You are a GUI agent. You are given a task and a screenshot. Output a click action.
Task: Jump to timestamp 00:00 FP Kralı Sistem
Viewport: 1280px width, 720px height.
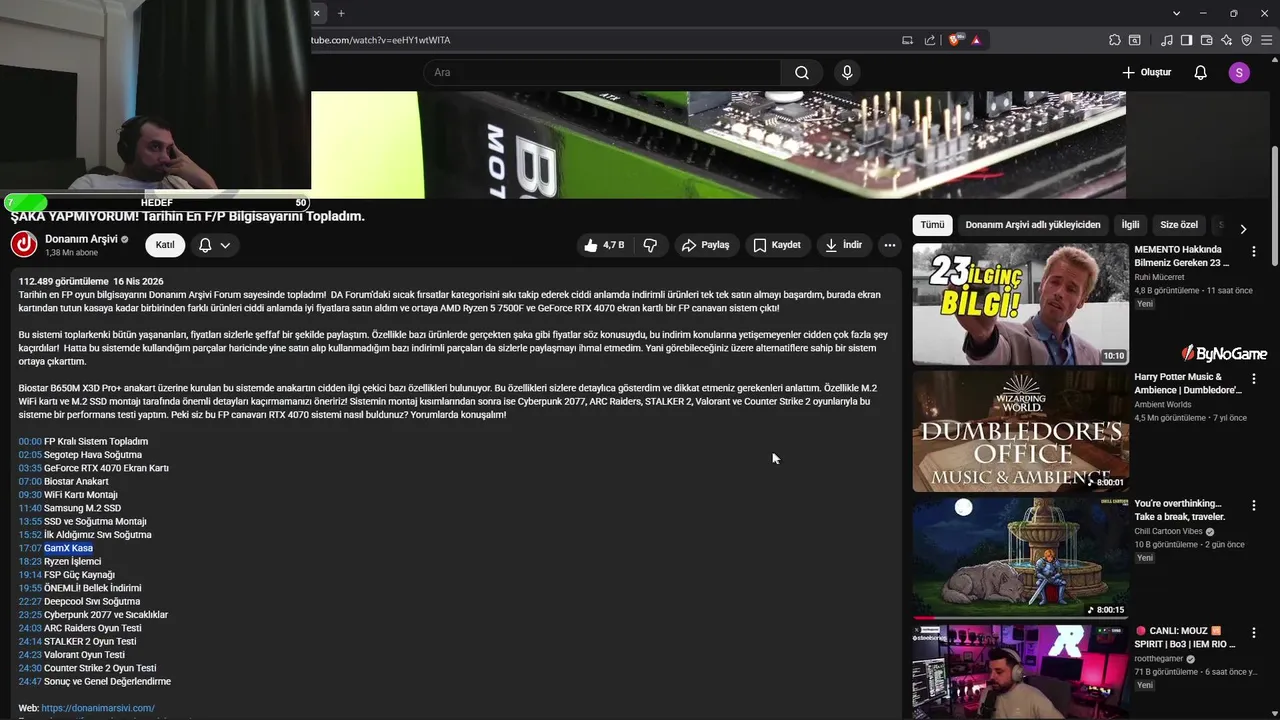pyautogui.click(x=30, y=441)
